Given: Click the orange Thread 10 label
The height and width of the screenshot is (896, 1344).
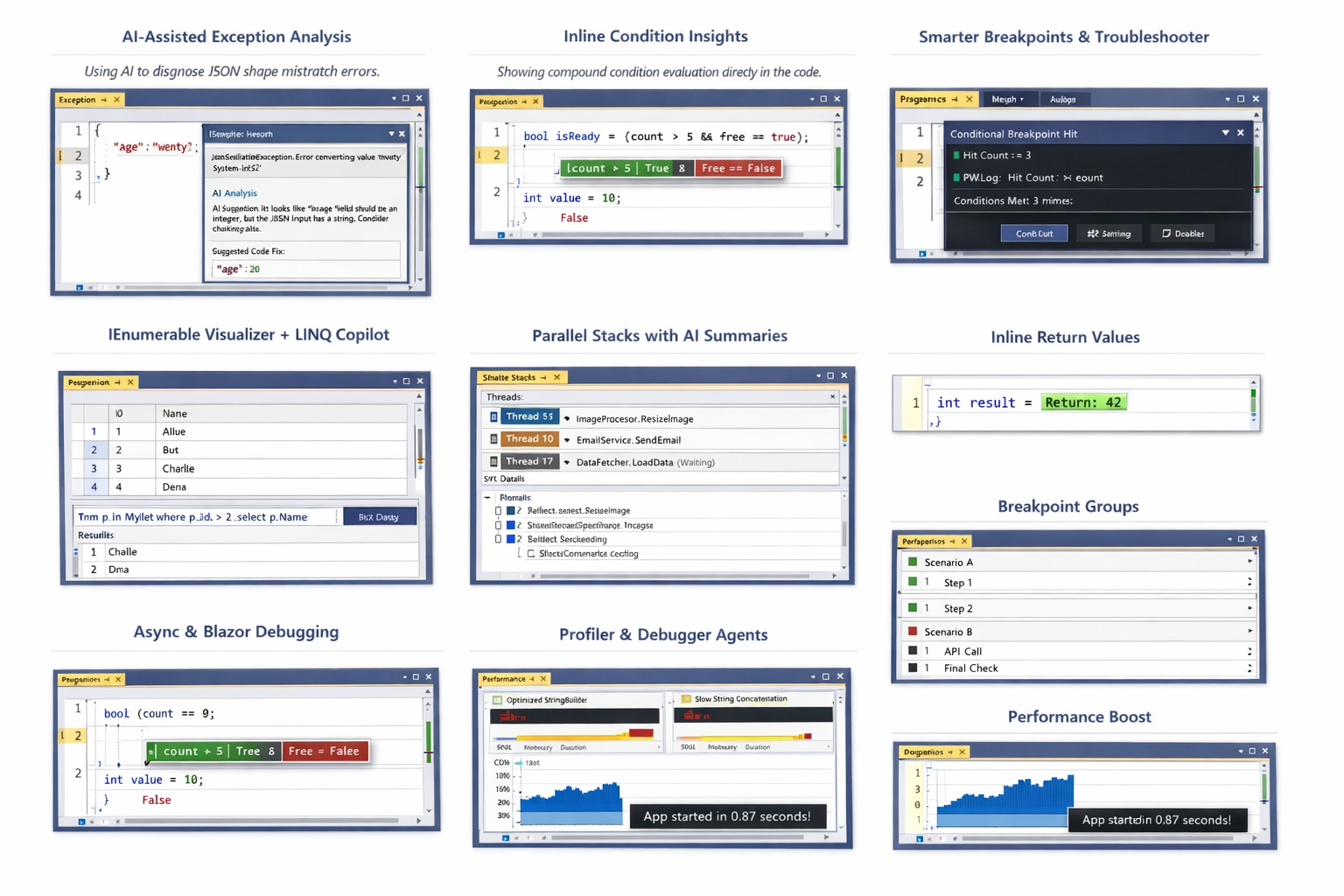Looking at the screenshot, I should point(529,439).
